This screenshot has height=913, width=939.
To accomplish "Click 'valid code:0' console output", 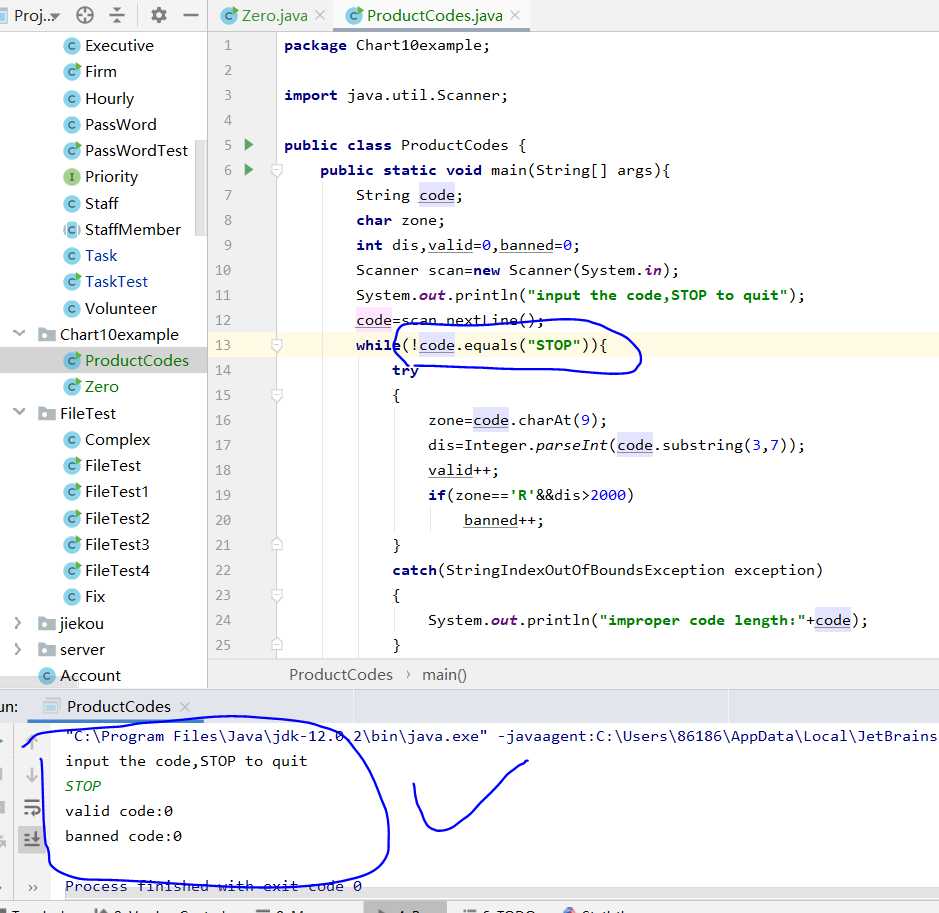I will pos(119,811).
